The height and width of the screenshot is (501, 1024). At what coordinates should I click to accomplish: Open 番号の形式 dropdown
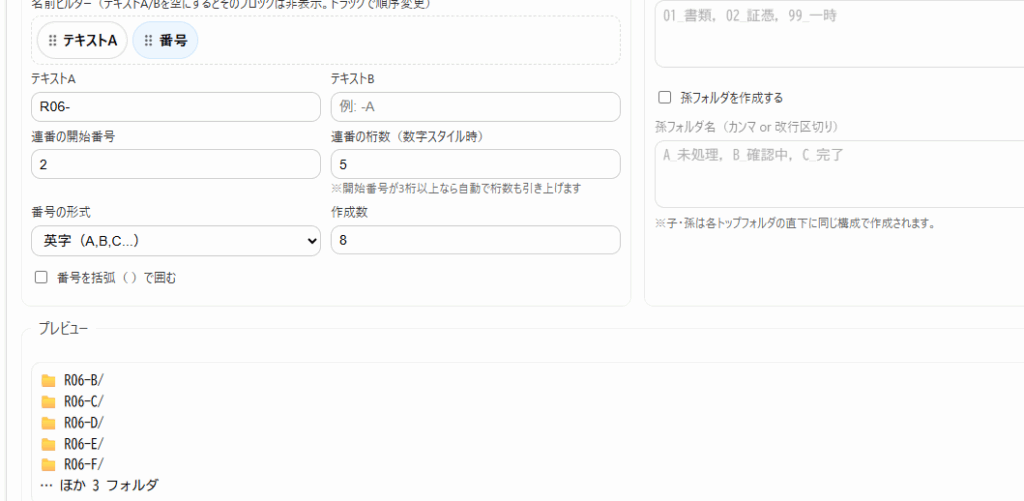(176, 241)
